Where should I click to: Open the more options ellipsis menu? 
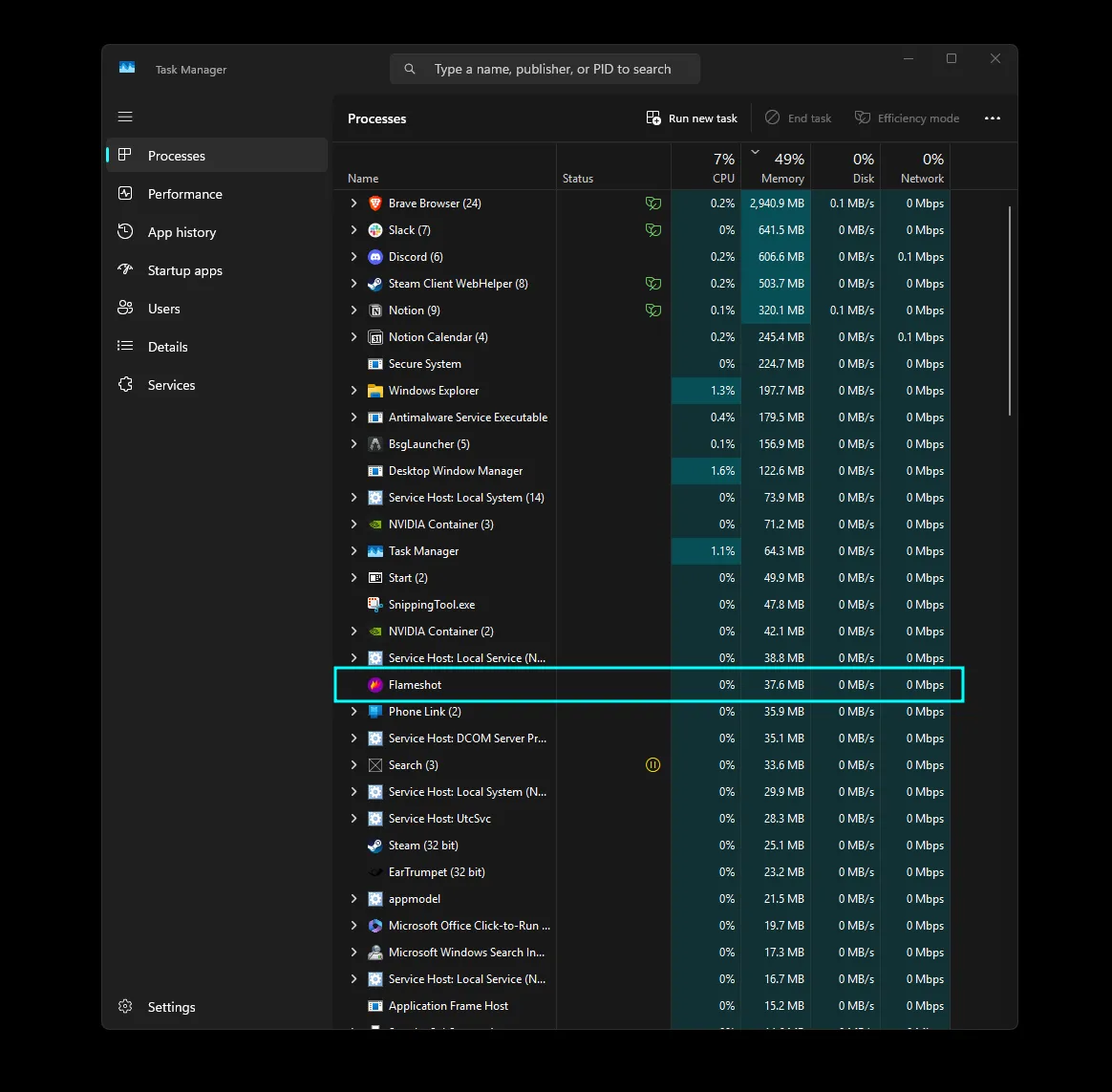[993, 118]
